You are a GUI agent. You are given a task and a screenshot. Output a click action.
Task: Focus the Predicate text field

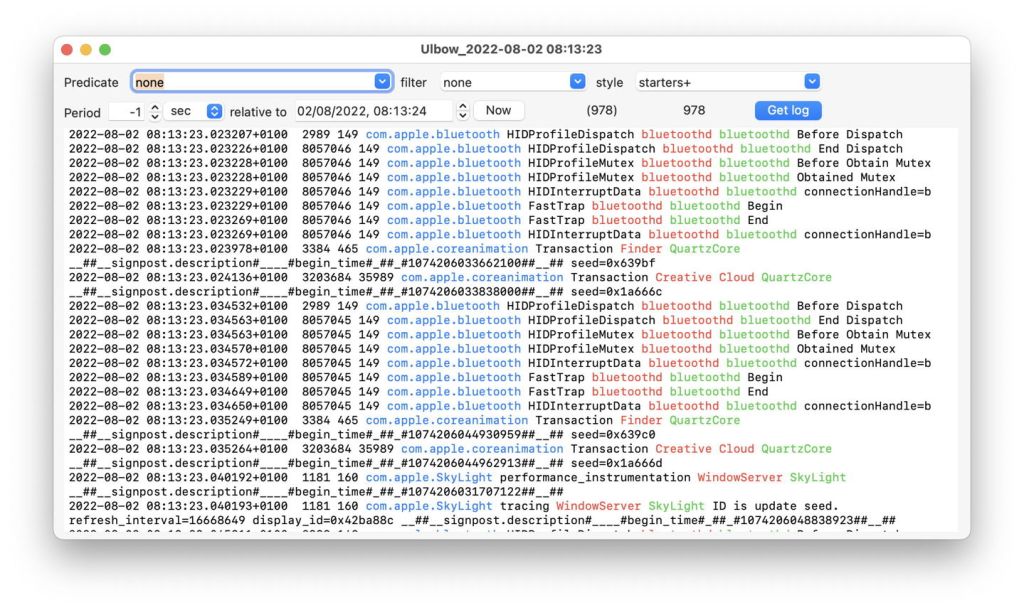click(252, 82)
